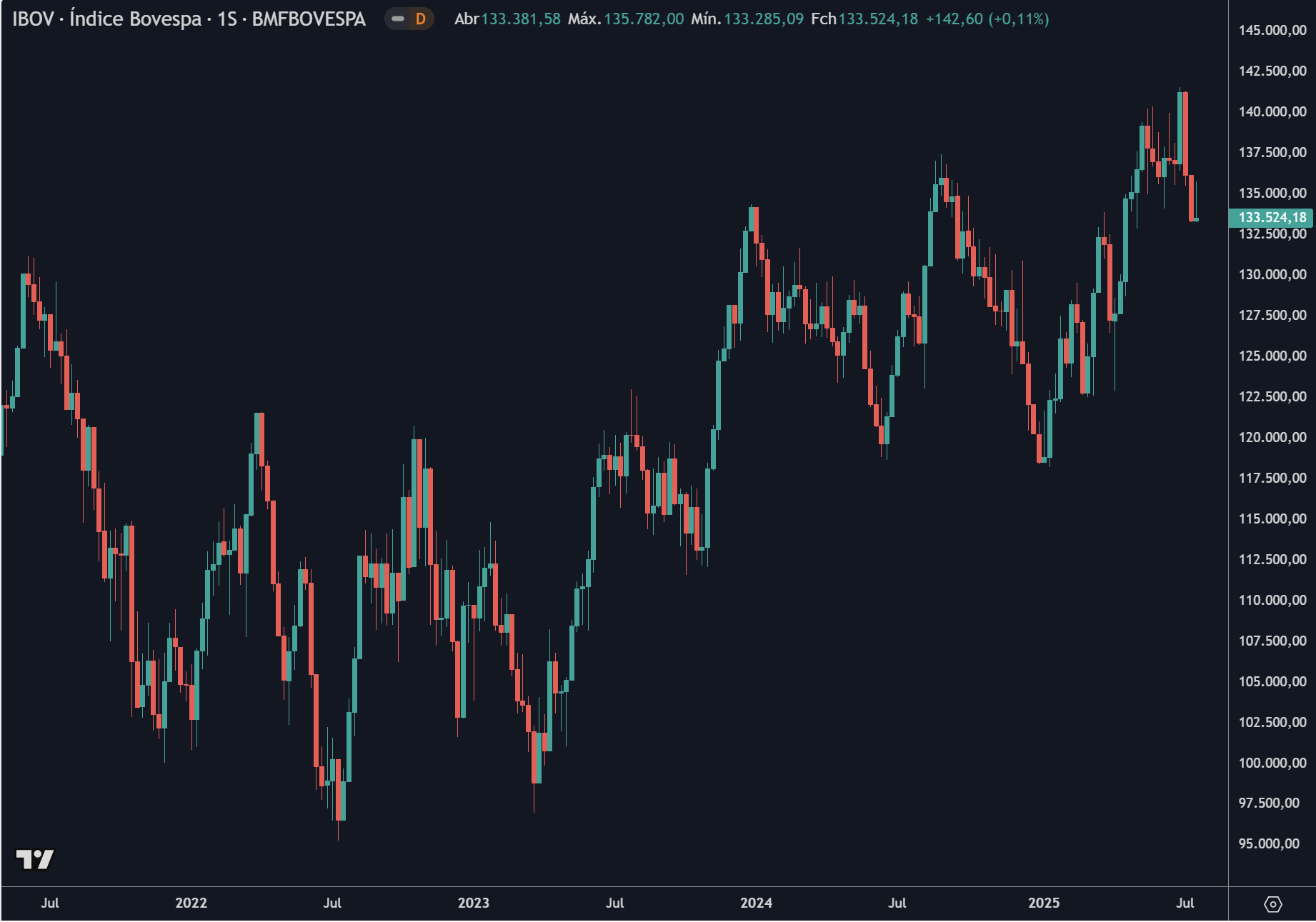Click the Abr opening value 133.381,58
This screenshot has height=922, width=1316.
[520, 19]
